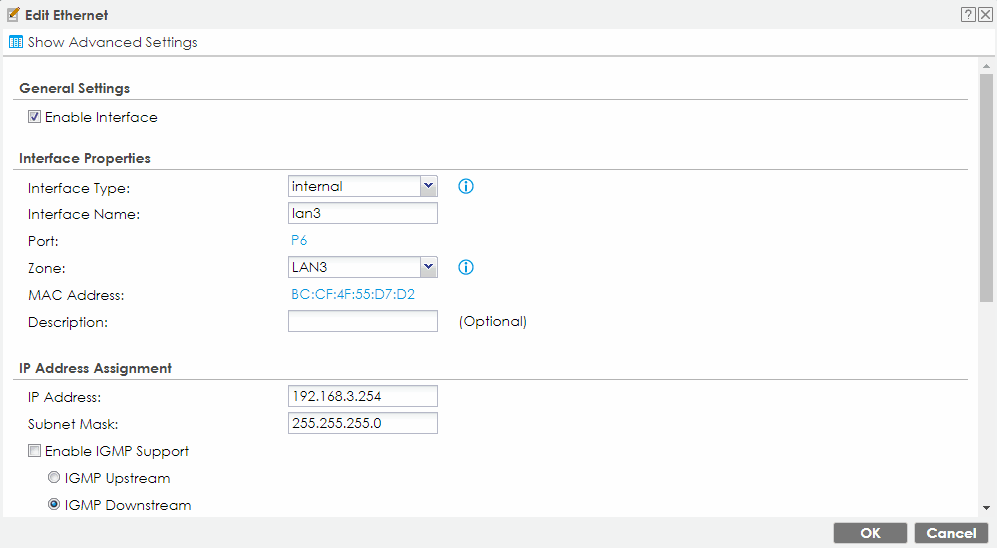This screenshot has width=997, height=548.
Task: Click the Show Advanced Settings table icon
Action: [16, 42]
